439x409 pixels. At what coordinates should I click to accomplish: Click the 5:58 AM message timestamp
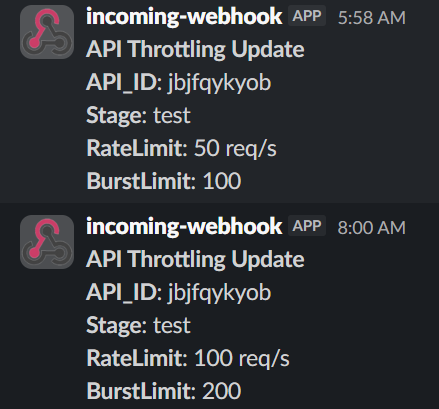[x=372, y=17]
